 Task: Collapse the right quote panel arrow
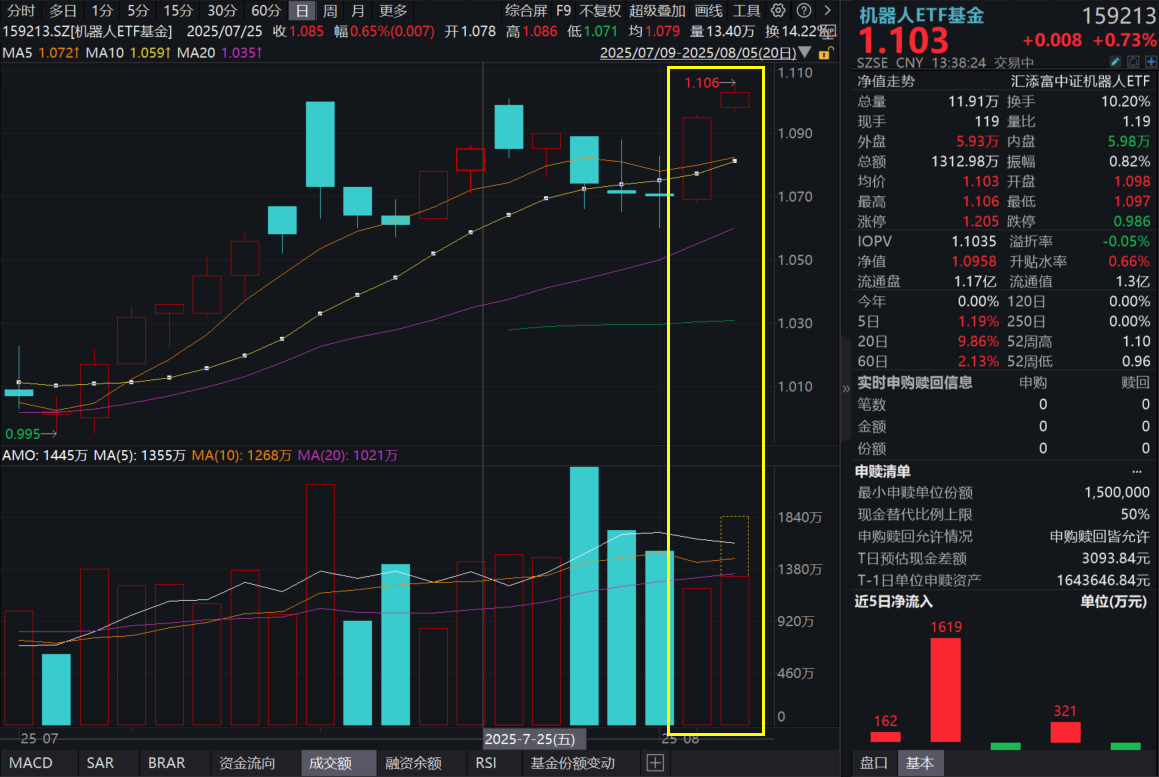coord(846,390)
